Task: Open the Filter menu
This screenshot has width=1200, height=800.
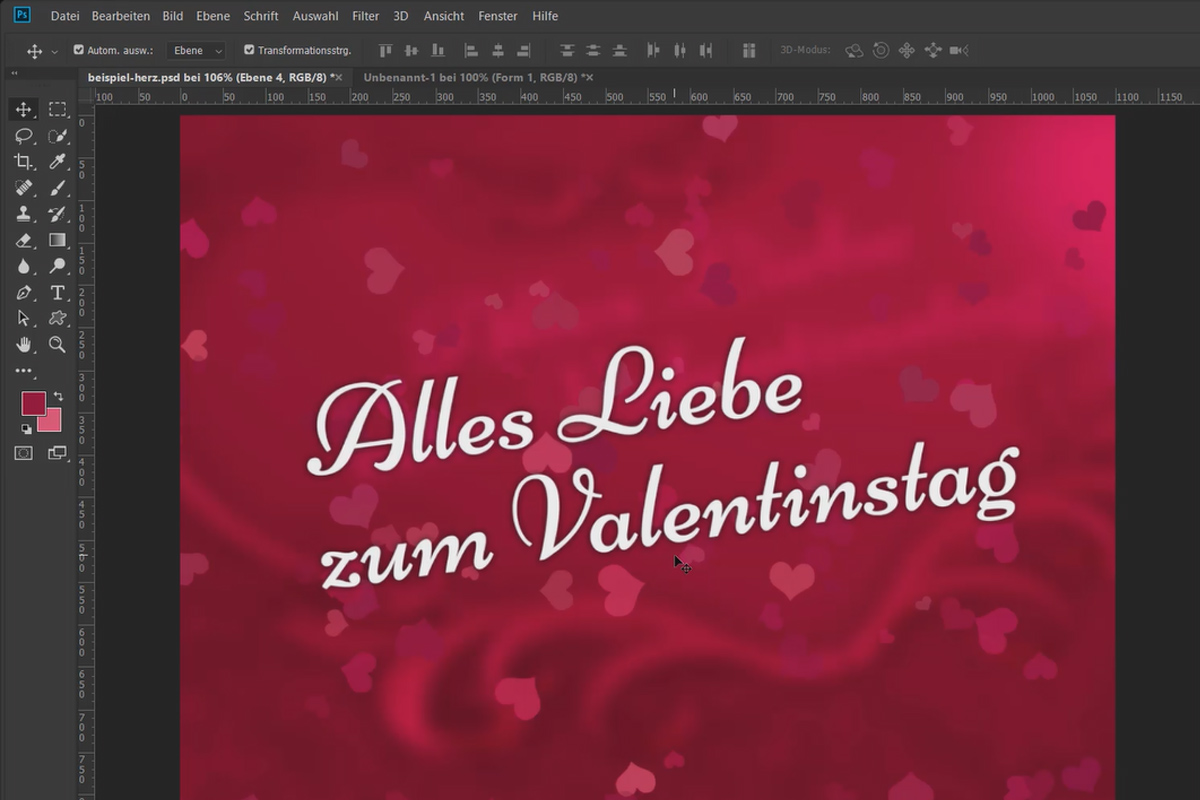Action: pos(366,16)
